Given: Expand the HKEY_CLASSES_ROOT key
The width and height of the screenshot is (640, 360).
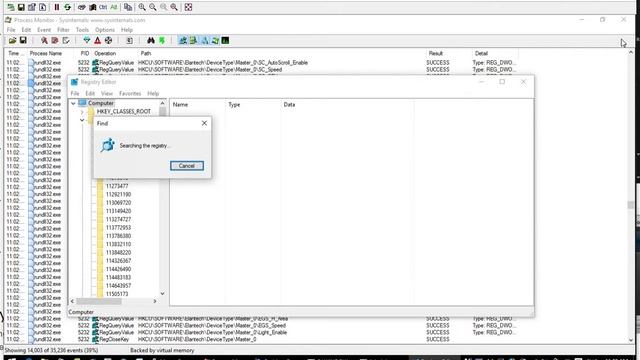Looking at the screenshot, I should (82, 111).
